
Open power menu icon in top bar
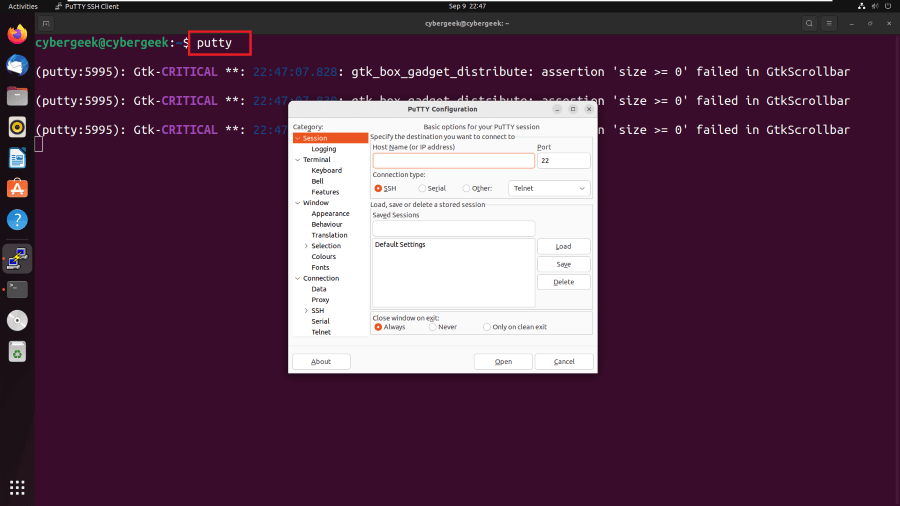[888, 6]
